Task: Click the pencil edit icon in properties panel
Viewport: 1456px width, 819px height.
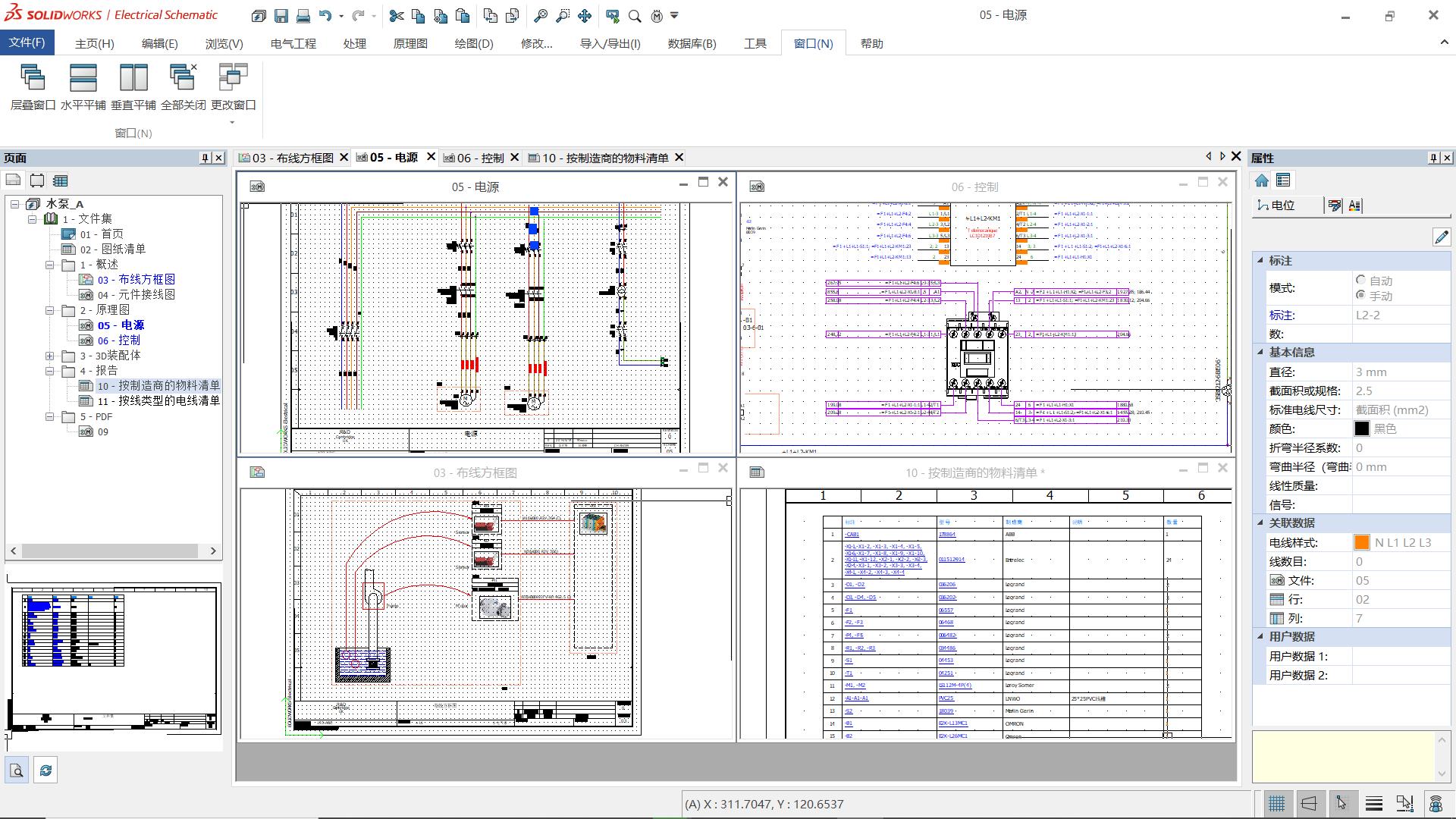Action: tap(1441, 237)
